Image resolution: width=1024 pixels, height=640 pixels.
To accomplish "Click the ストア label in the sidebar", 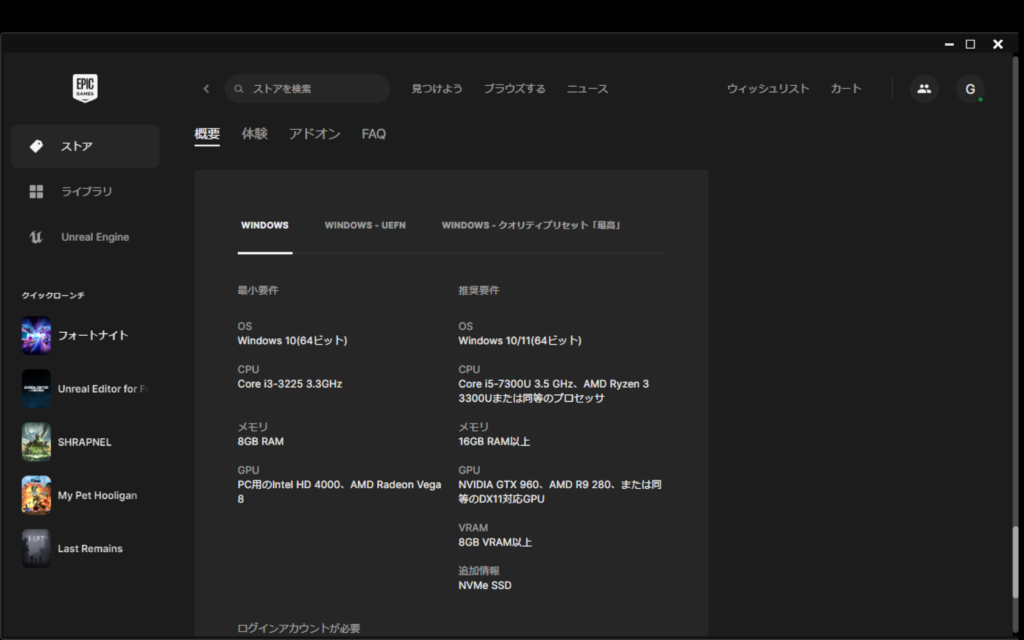I will tap(76, 146).
